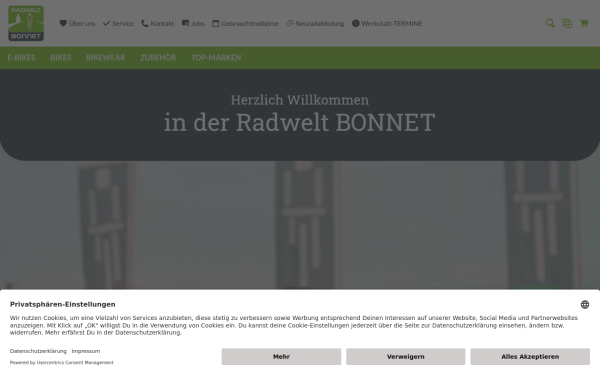
Task: Click the 'Herzlich Willkommen' text
Action: click(300, 100)
